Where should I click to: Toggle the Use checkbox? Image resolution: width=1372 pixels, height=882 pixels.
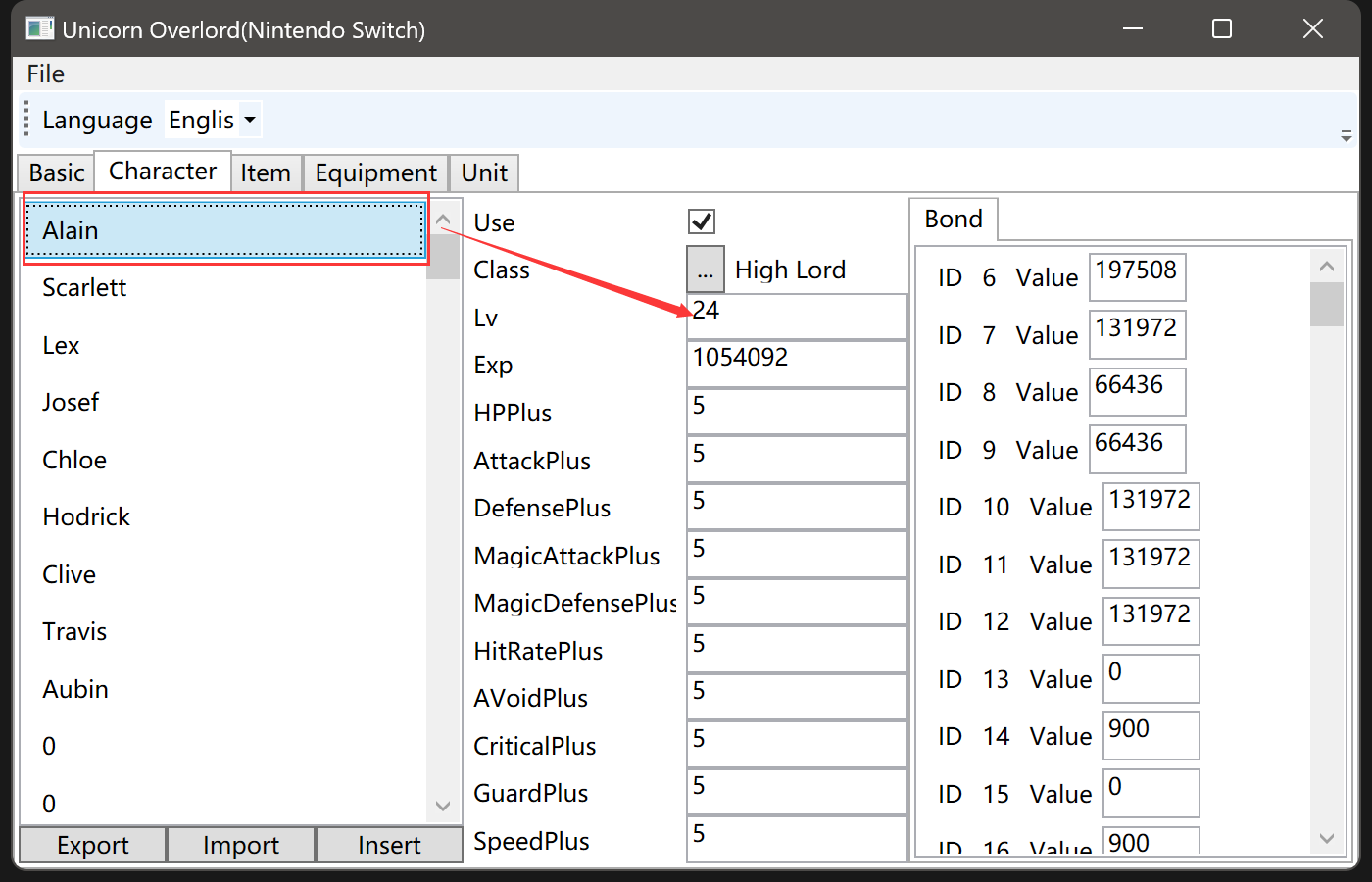click(x=702, y=221)
